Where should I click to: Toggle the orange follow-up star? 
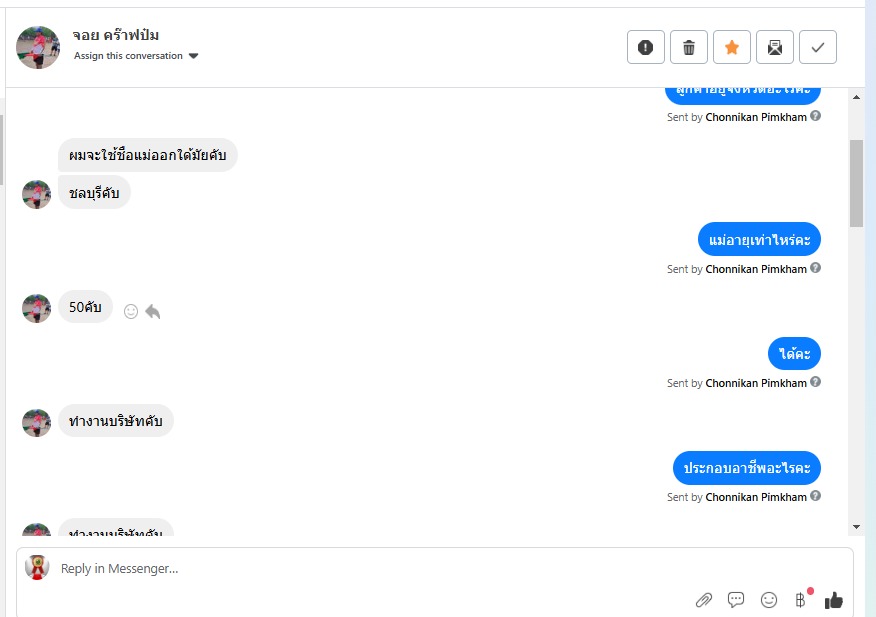(x=732, y=47)
